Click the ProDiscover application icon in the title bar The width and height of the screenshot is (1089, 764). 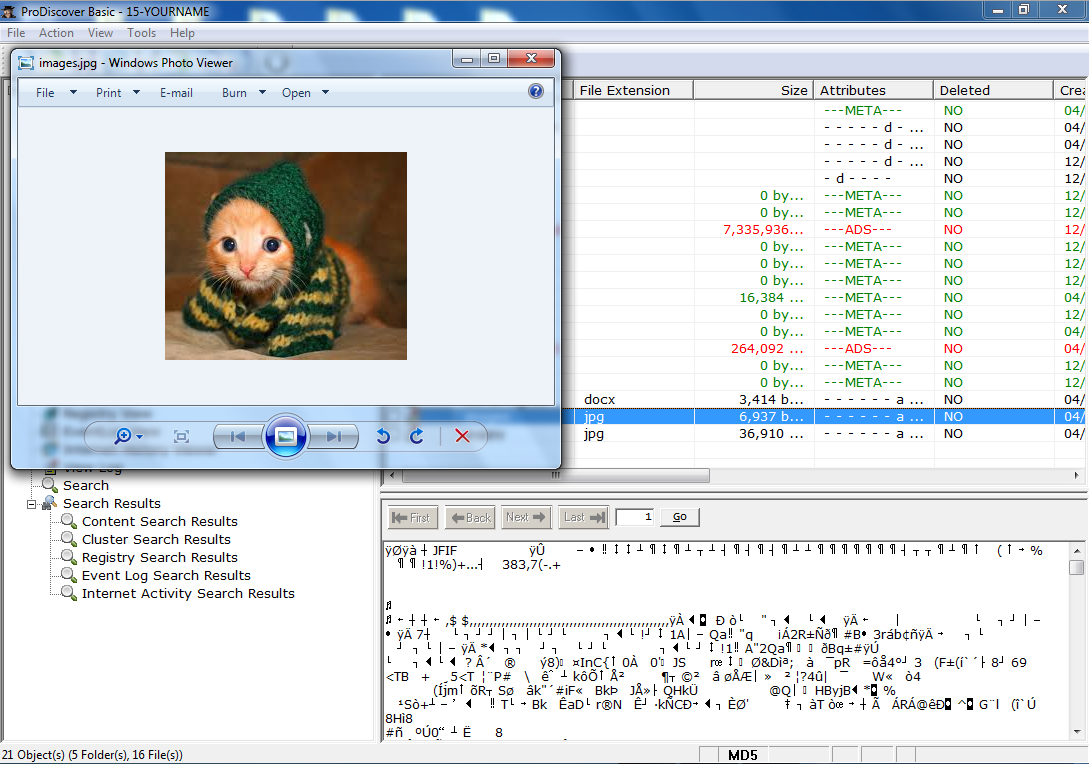9,11
